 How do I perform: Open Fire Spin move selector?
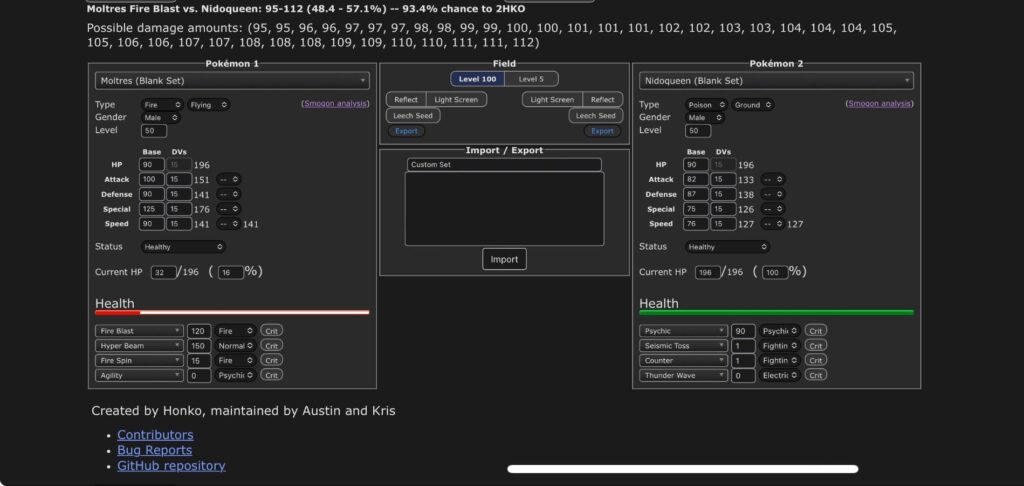tap(139, 361)
